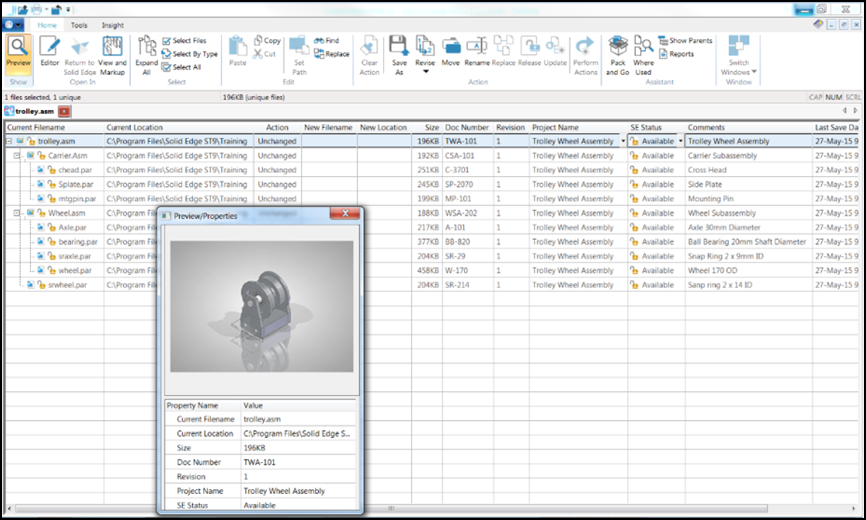Select the snwheel.par tree row
The width and height of the screenshot is (866, 520).
[67, 285]
